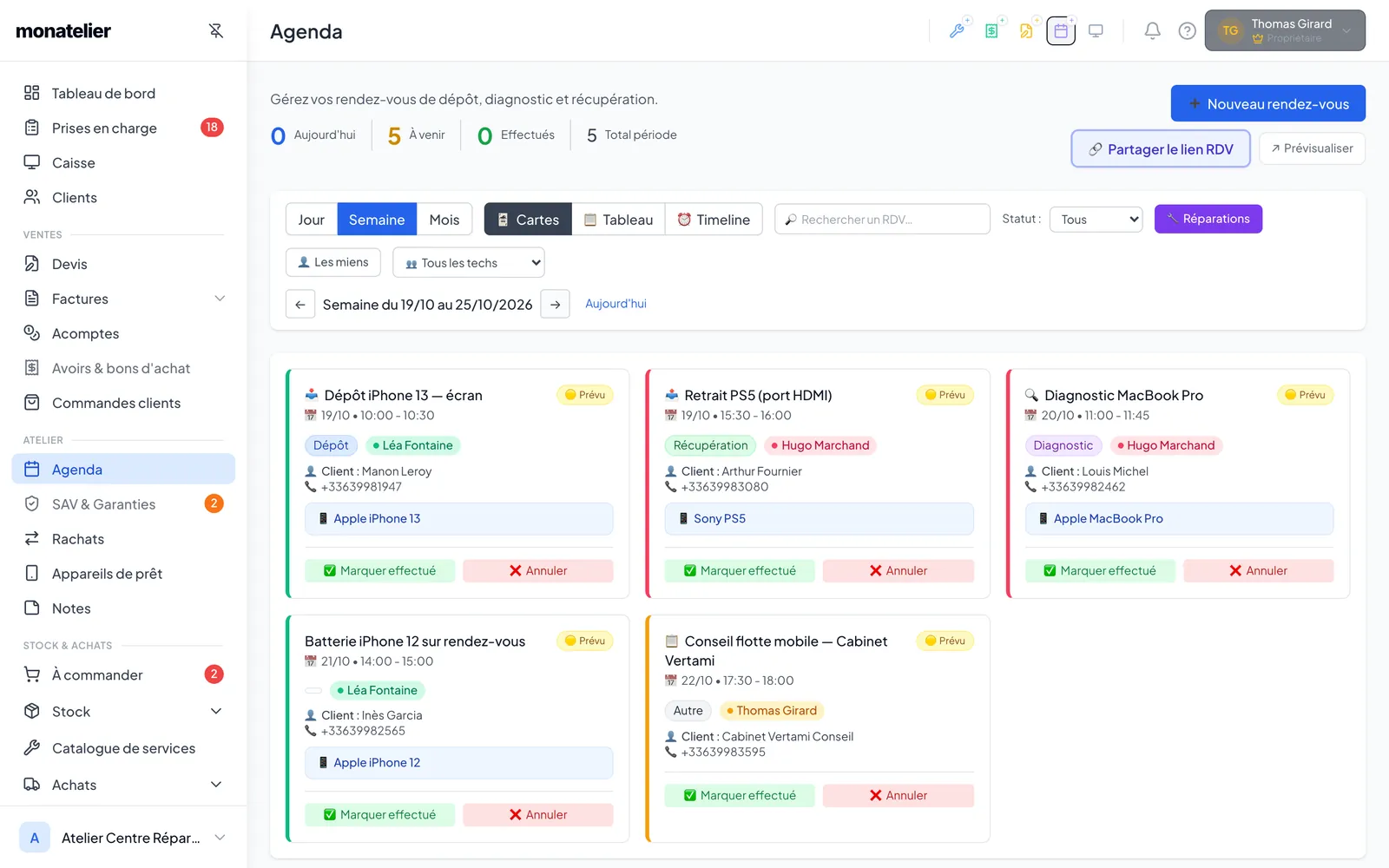Click the purple calendar quick-add appointment icon
Image resolution: width=1389 pixels, height=868 pixels.
[1061, 31]
